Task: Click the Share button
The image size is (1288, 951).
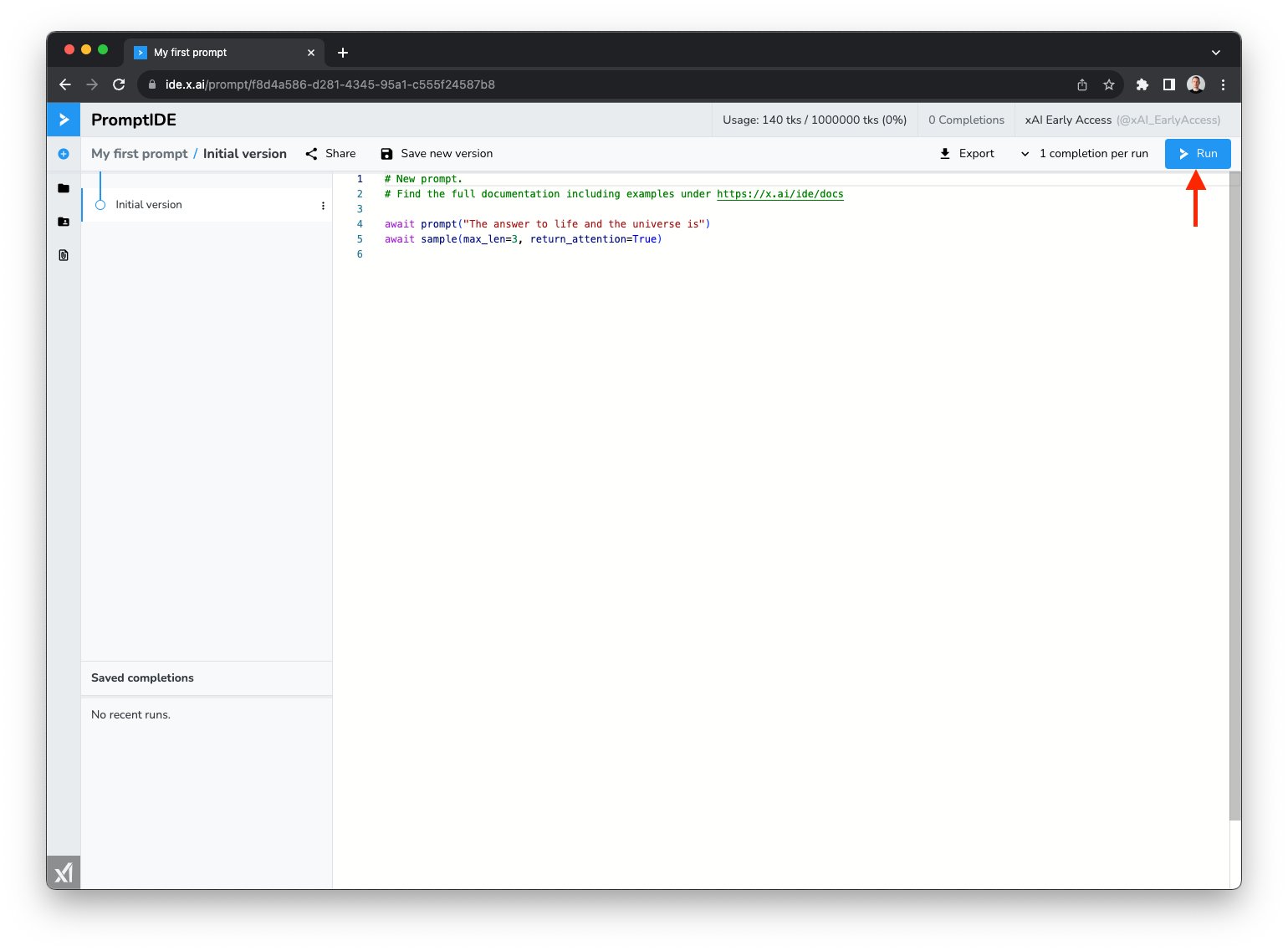Action: [331, 154]
